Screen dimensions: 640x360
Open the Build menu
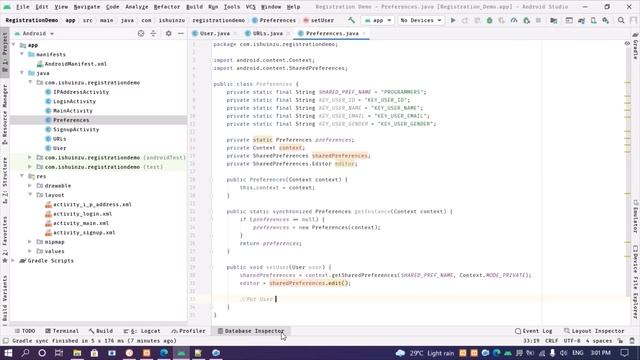194,7
